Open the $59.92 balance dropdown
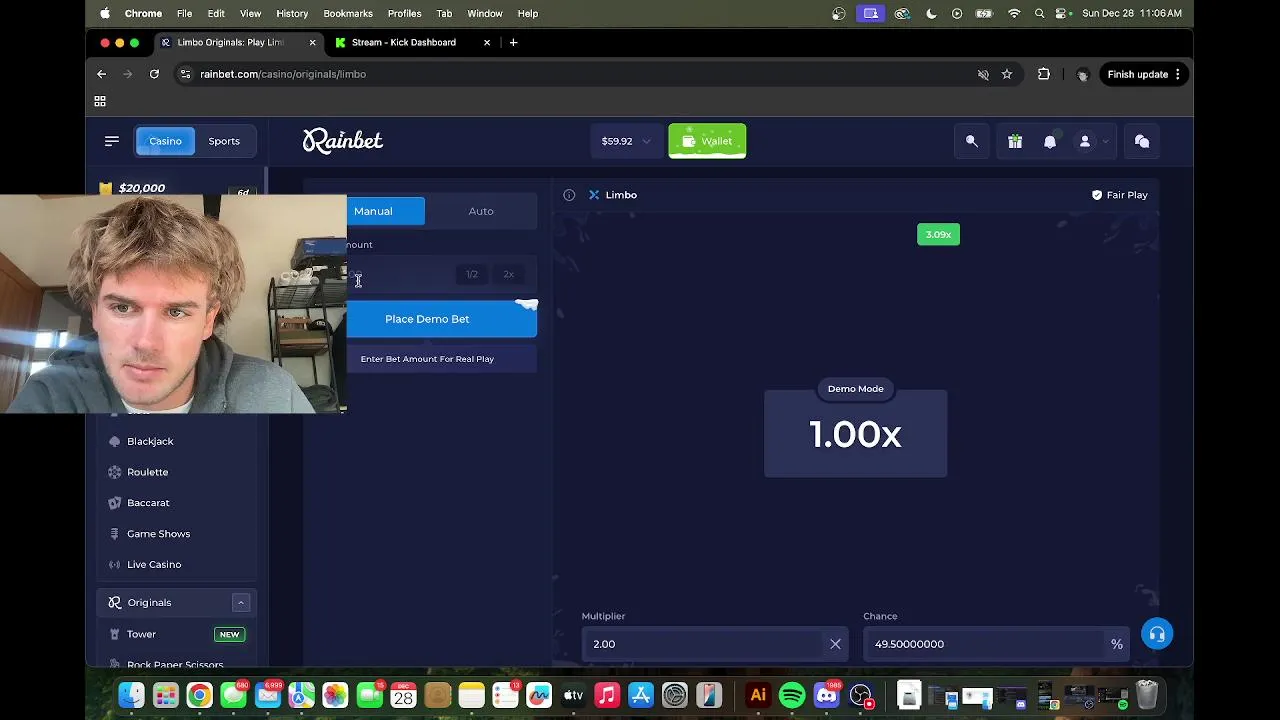This screenshot has width=1280, height=720. (625, 141)
